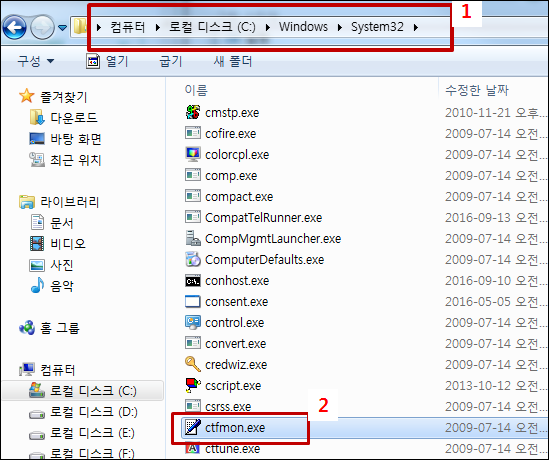
Task: Click the Forward navigation arrow button
Action: coord(42,27)
